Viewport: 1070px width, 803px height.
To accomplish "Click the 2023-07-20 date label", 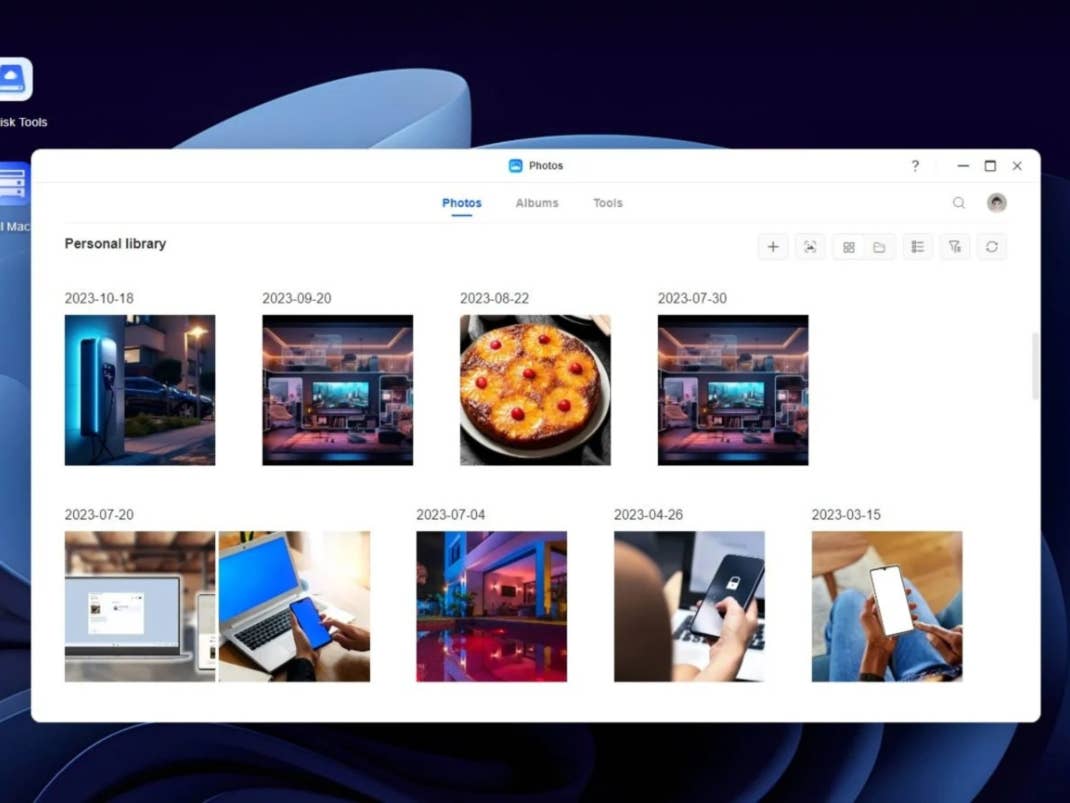I will click(x=99, y=514).
